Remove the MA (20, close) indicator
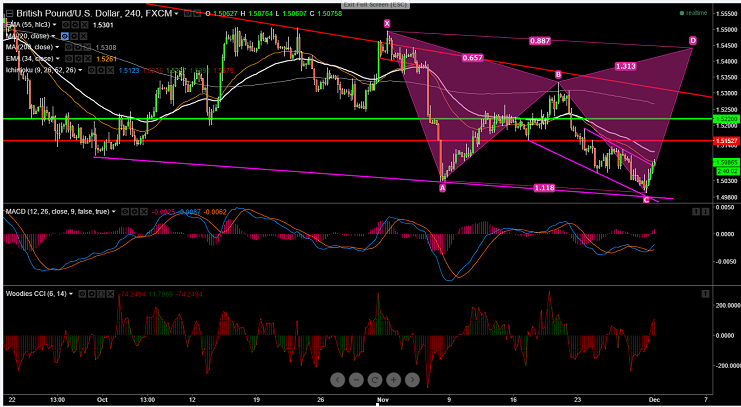Screen dimensions: 741x407 pyautogui.click(x=83, y=36)
